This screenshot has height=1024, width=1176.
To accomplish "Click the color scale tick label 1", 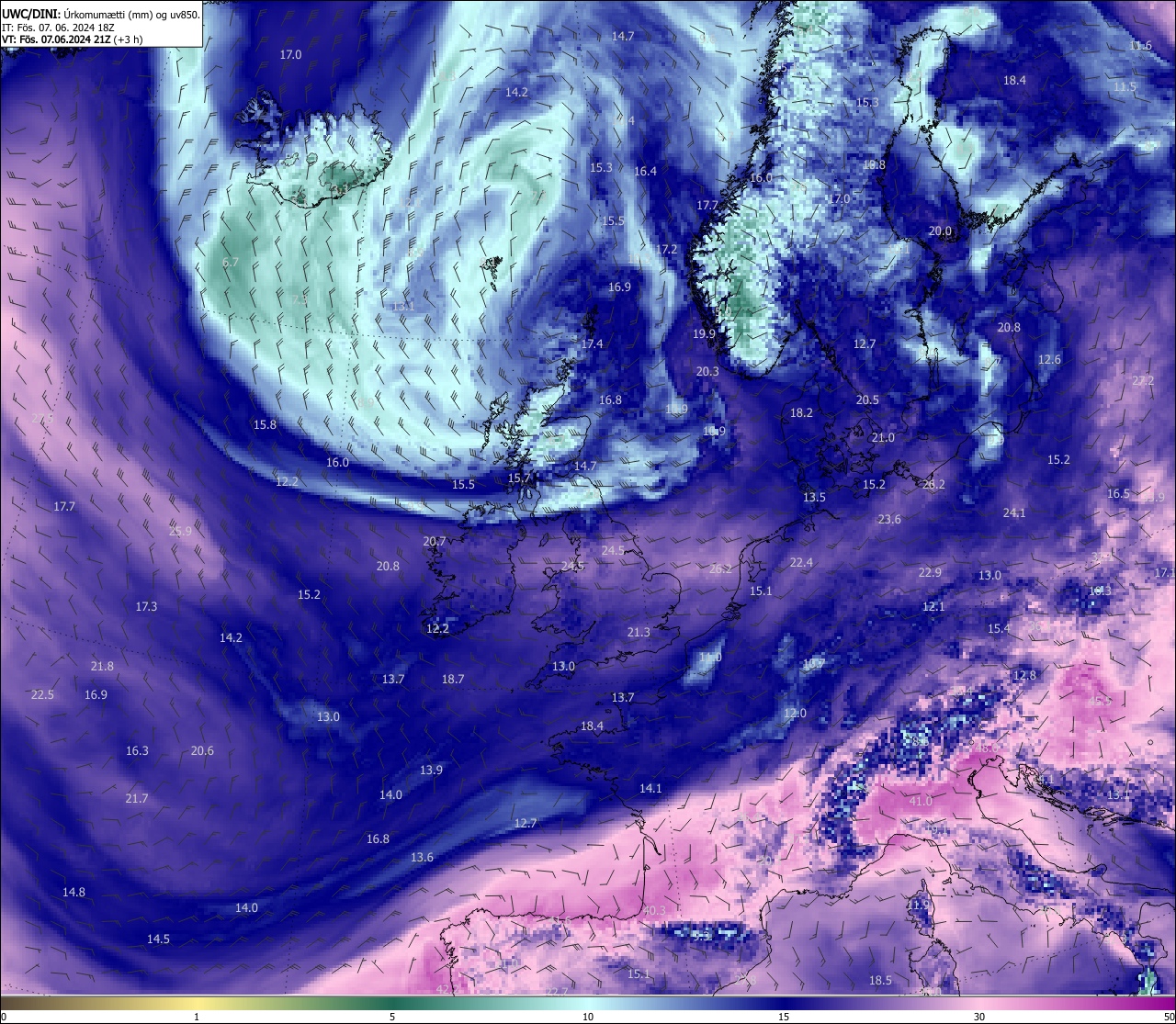I will 197,1017.
